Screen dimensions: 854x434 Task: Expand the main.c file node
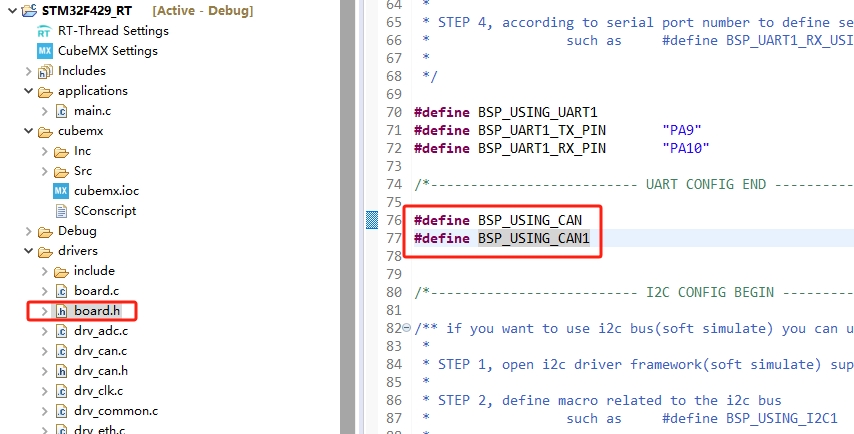click(45, 111)
